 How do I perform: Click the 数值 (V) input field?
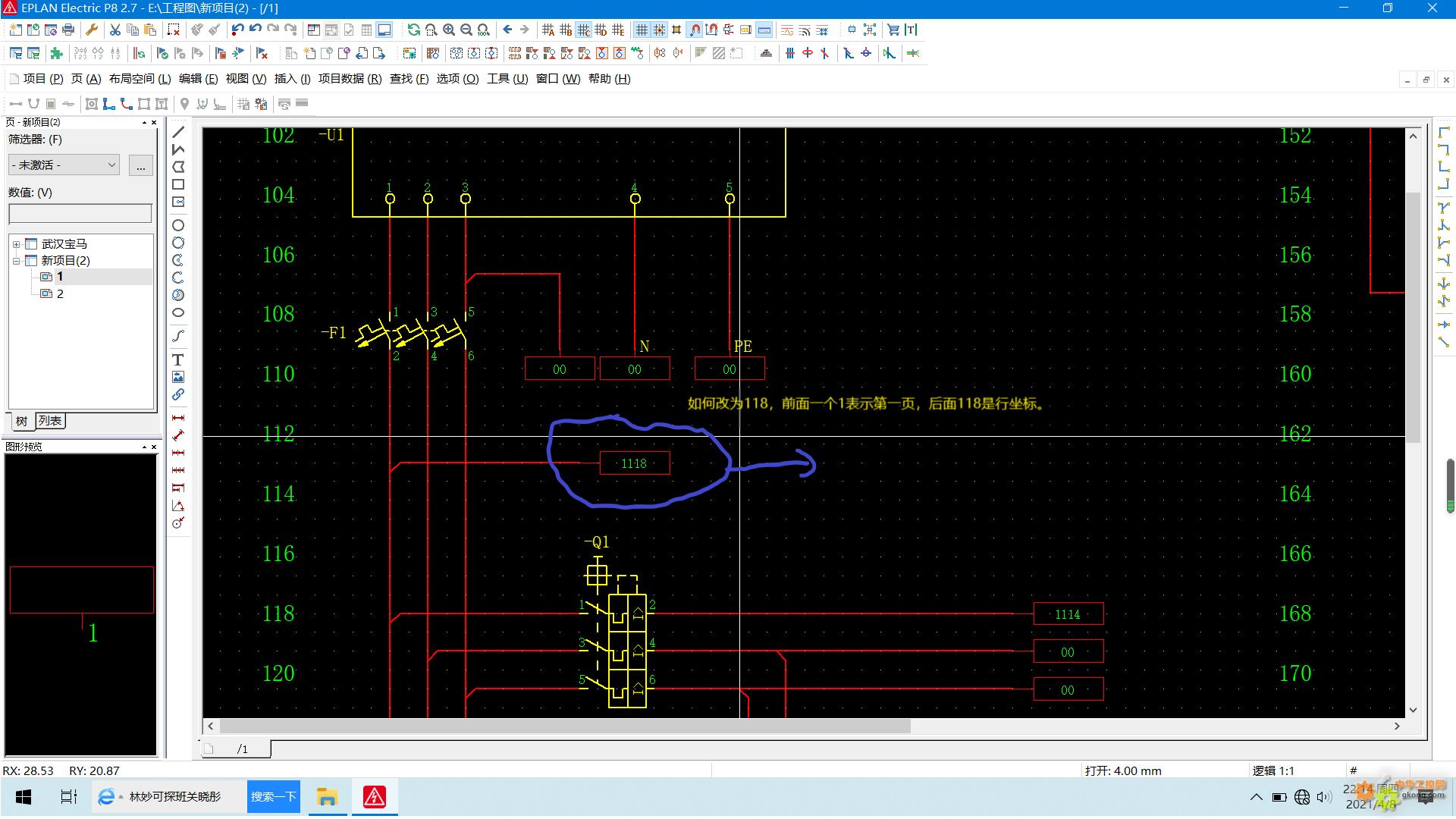click(80, 214)
